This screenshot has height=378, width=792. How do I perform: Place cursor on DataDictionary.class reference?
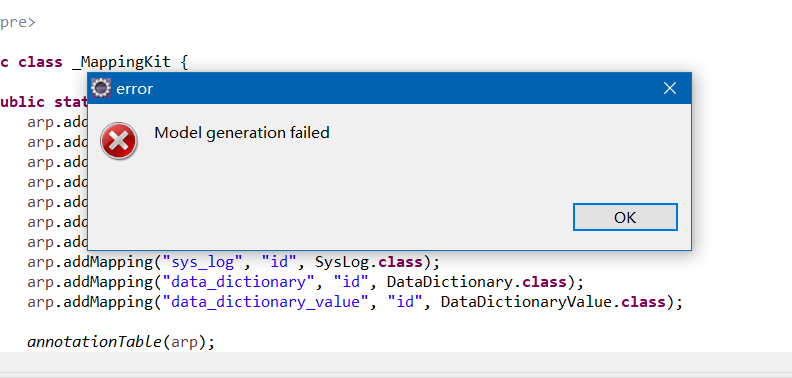(476, 282)
